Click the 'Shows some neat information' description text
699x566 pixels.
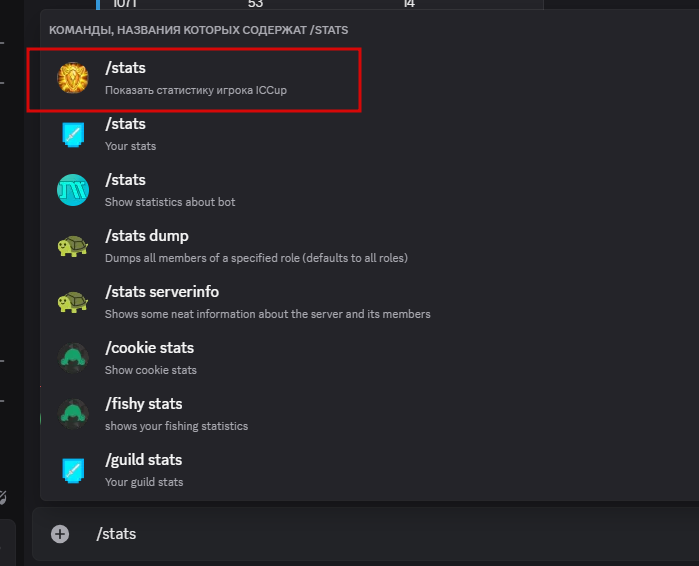coord(268,314)
